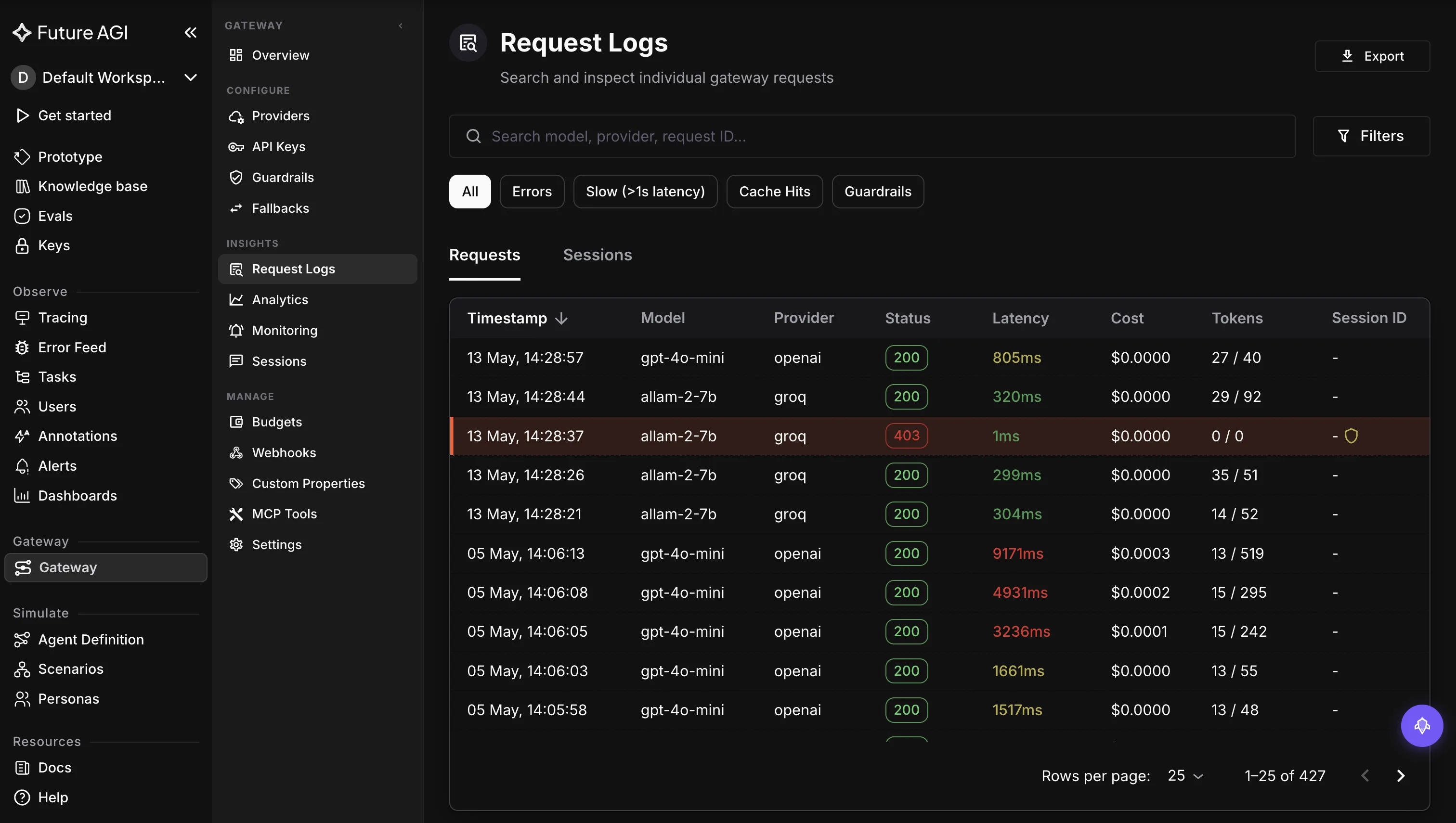The height and width of the screenshot is (823, 1456).
Task: Select the Errors filter chip
Action: pyautogui.click(x=532, y=192)
